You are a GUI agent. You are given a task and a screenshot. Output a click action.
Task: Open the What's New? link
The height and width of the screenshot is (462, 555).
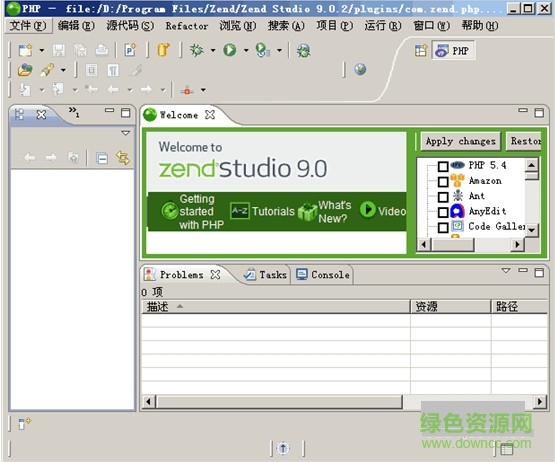pyautogui.click(x=334, y=212)
